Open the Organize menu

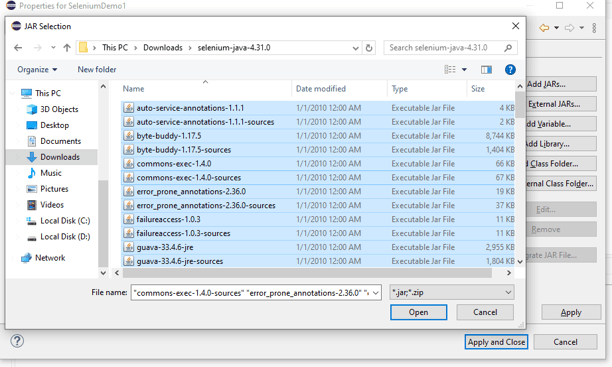tap(37, 69)
